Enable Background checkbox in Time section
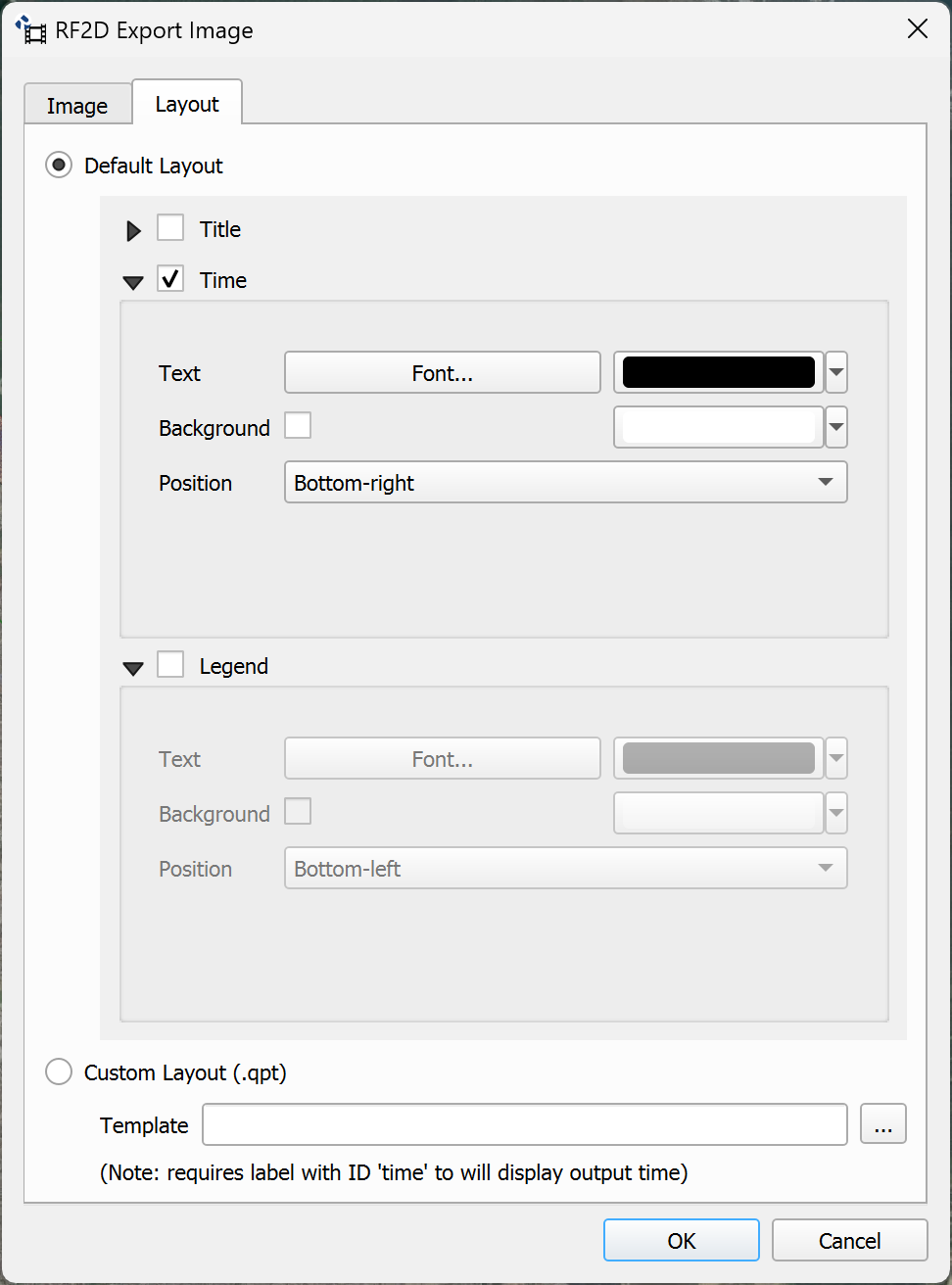 point(298,426)
